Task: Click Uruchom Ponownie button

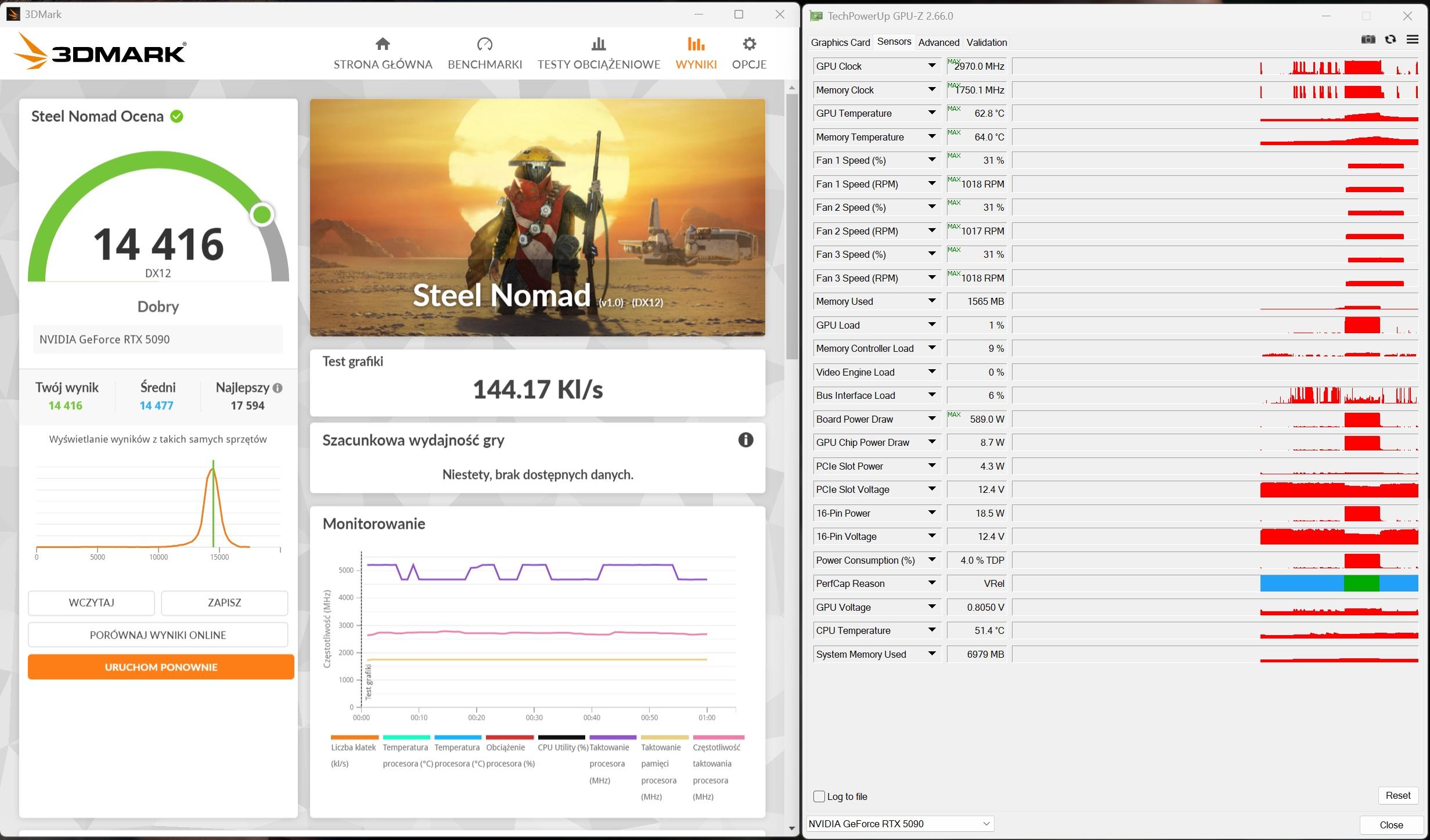Action: pos(161,667)
